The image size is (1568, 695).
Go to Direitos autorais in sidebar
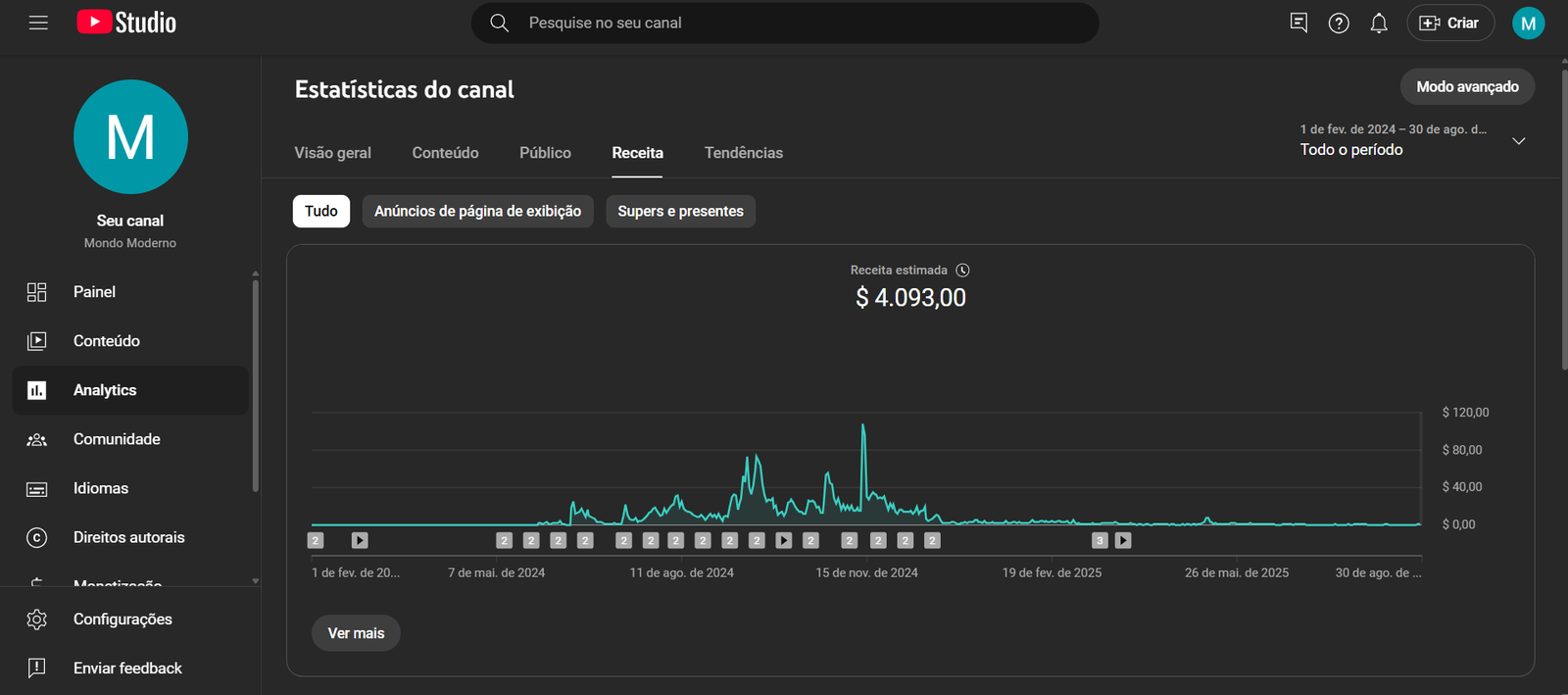pyautogui.click(x=128, y=537)
